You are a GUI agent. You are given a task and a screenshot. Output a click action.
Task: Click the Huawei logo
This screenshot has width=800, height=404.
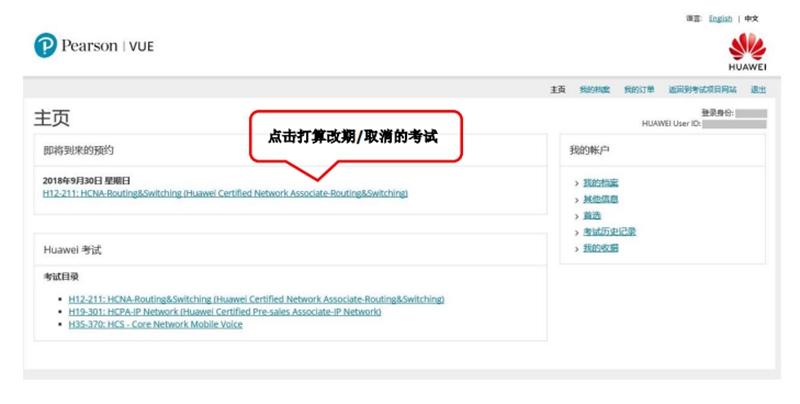(747, 52)
